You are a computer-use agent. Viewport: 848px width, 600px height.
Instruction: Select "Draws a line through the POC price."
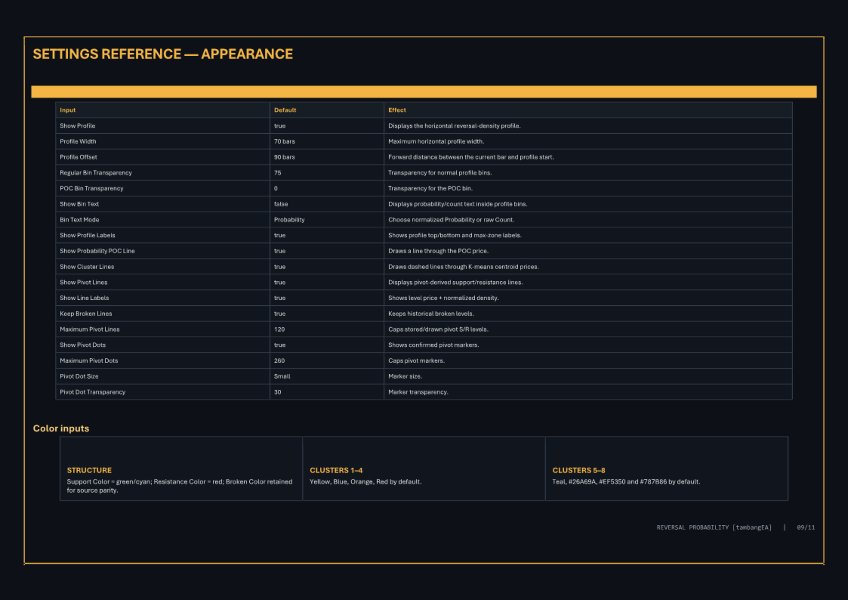439,252
